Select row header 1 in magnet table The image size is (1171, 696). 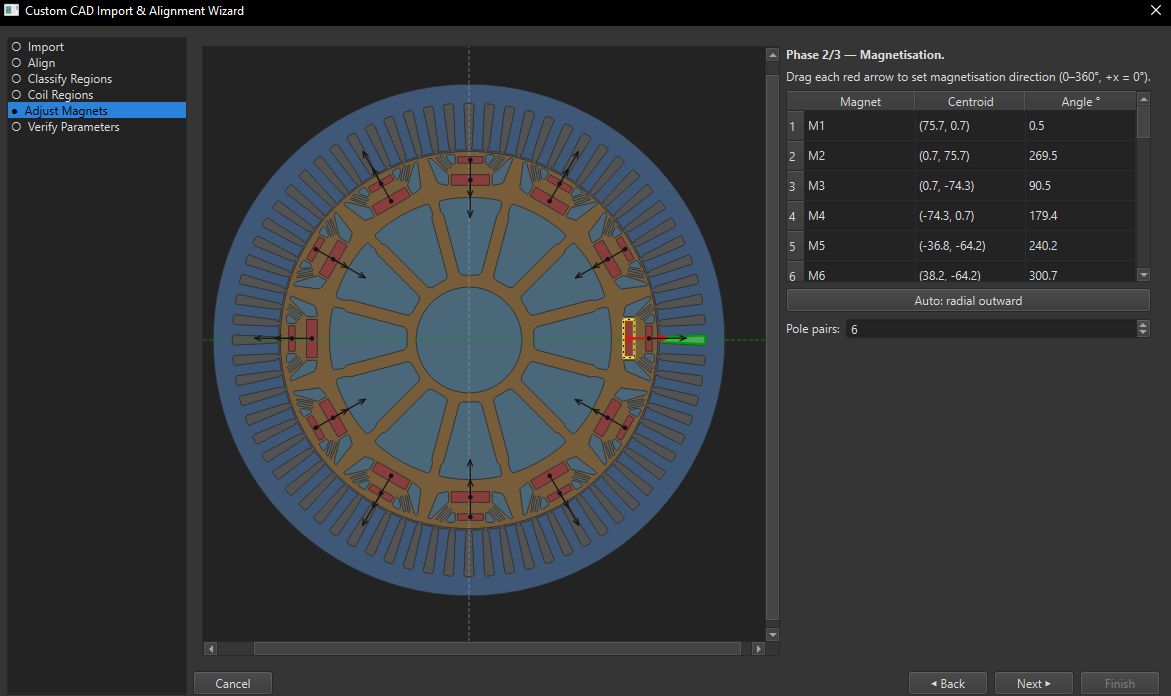pyautogui.click(x=795, y=125)
